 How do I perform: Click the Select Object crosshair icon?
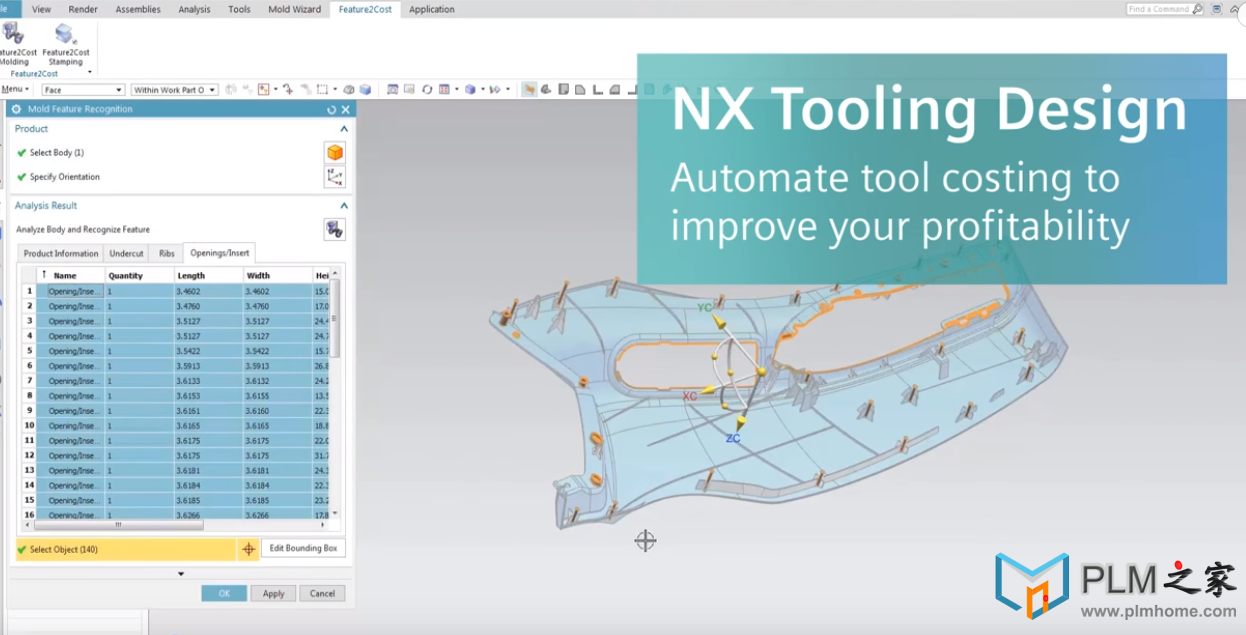click(x=248, y=549)
